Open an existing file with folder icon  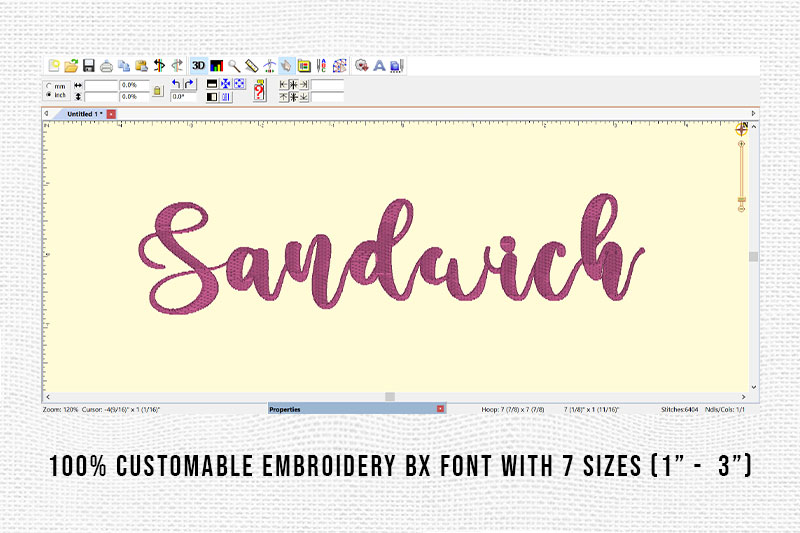(71, 65)
